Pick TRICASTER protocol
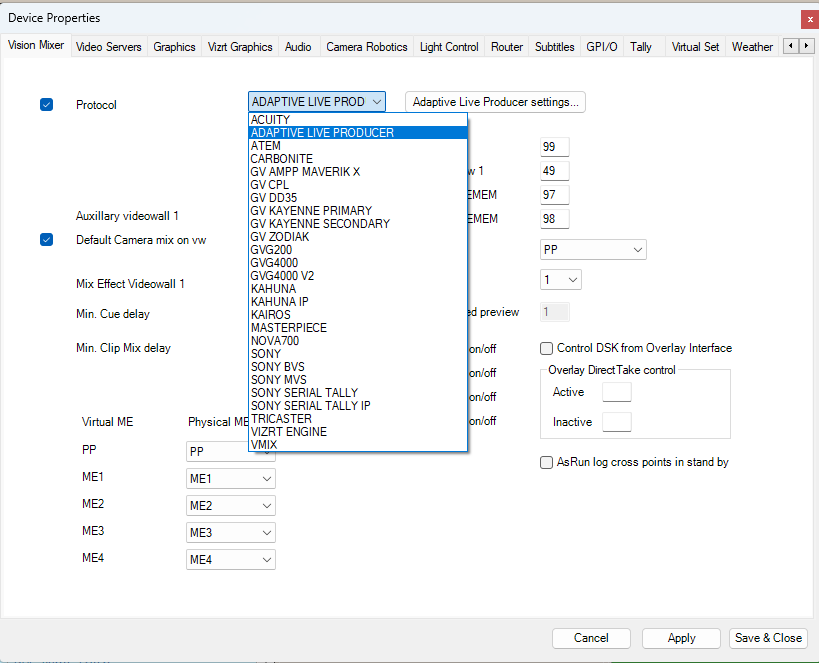The image size is (819, 663). 358,418
